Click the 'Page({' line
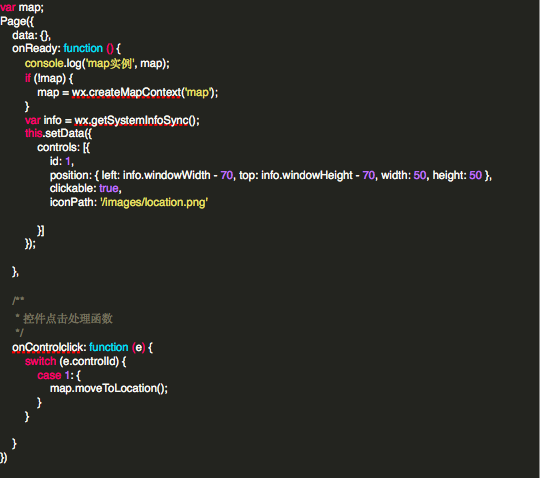 coord(17,21)
